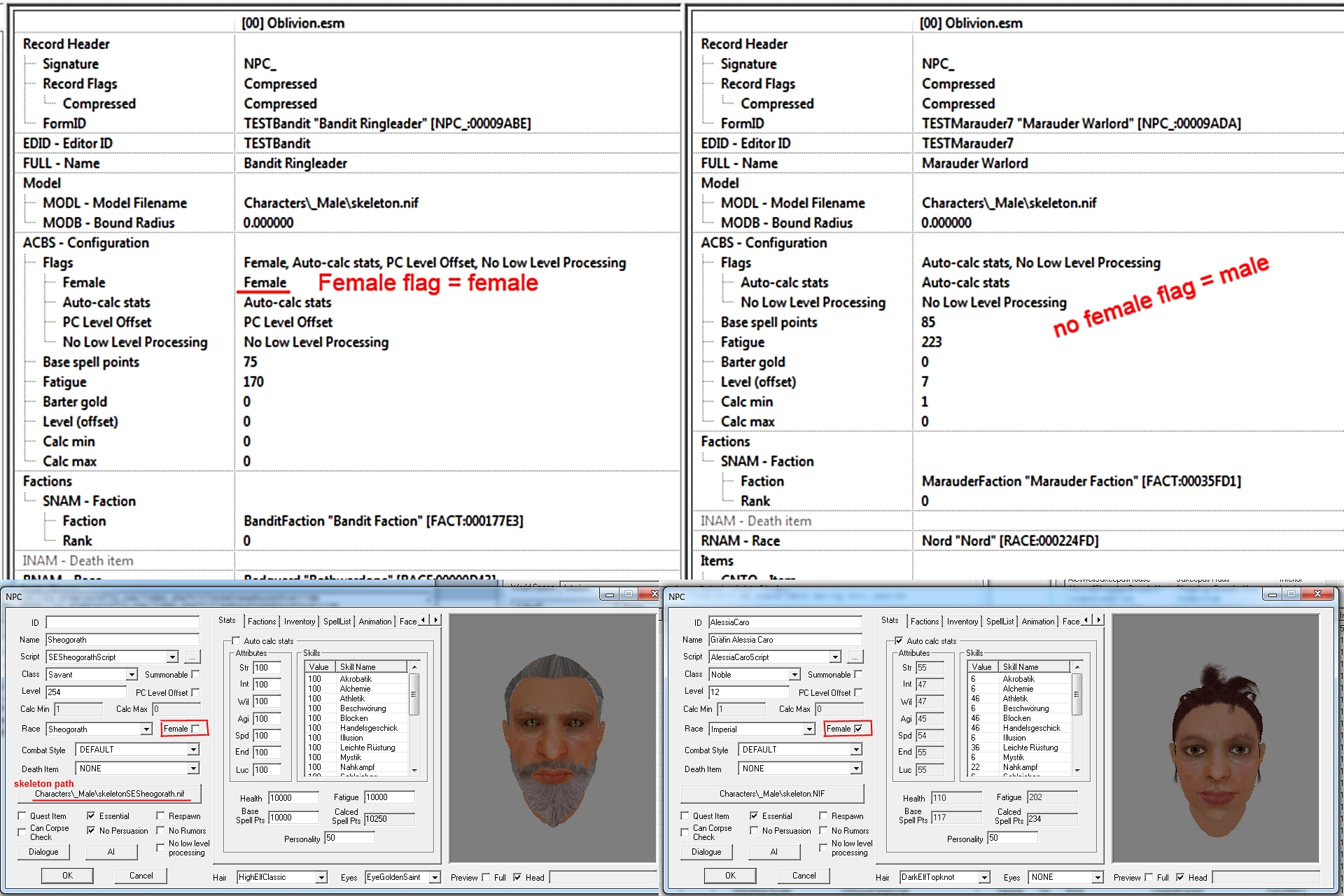Viewport: 1344px width, 896px height.
Task: Click the empty ID field in Sheogorath window
Action: [x=122, y=622]
